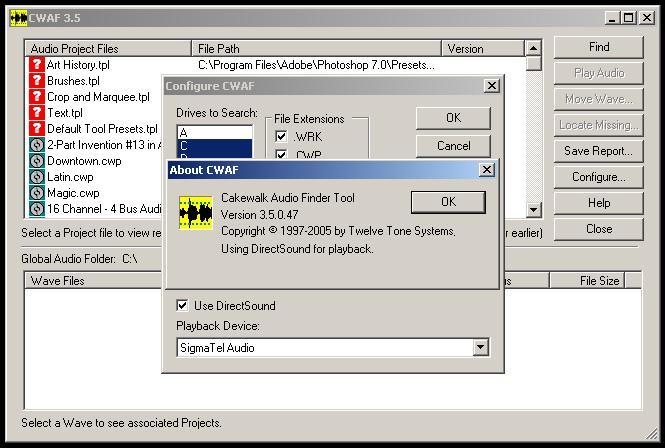The width and height of the screenshot is (665, 448).
Task: Click OK in the Configure CWAF dialog
Action: [x=453, y=118]
